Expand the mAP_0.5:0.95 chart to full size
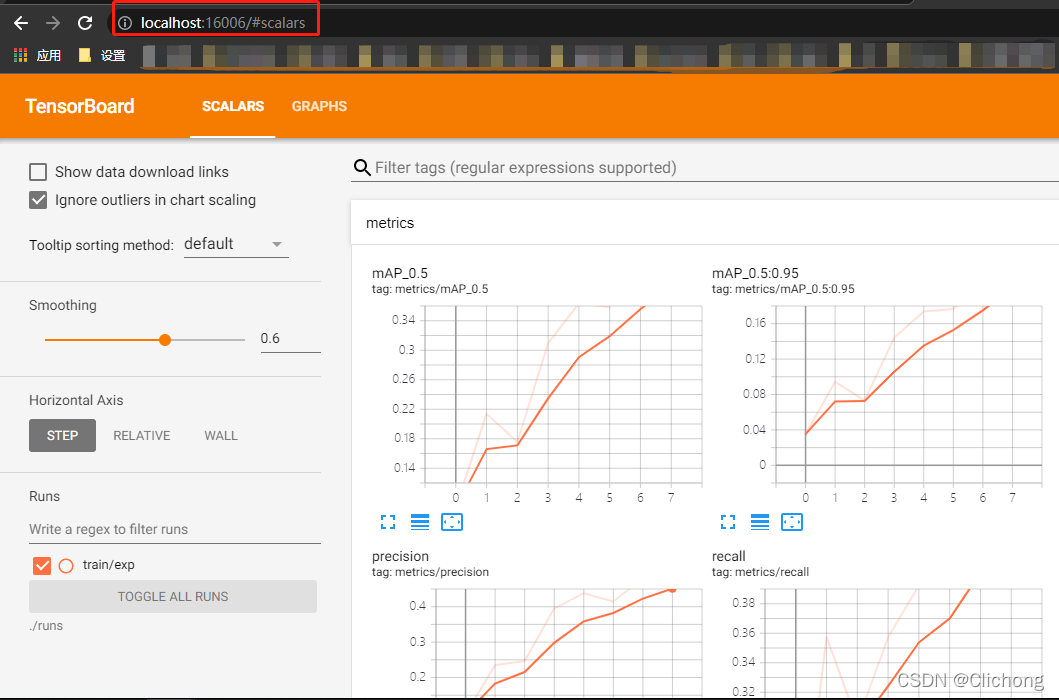 (728, 522)
